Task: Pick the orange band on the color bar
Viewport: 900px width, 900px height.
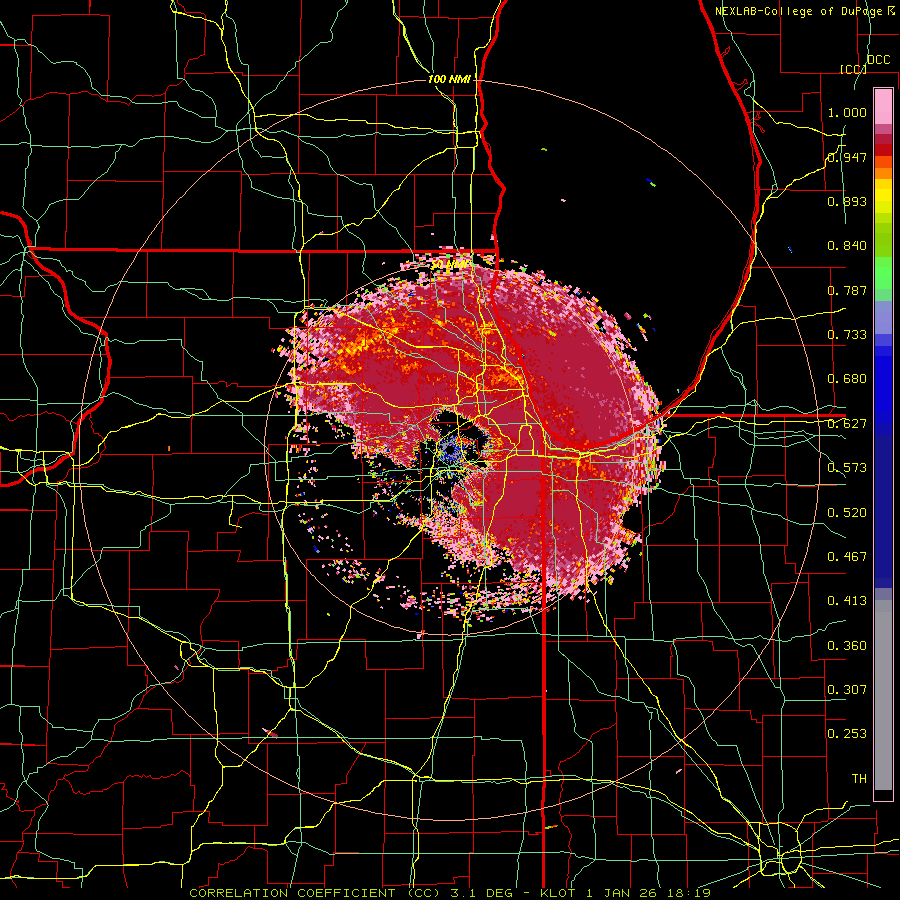Action: click(883, 173)
